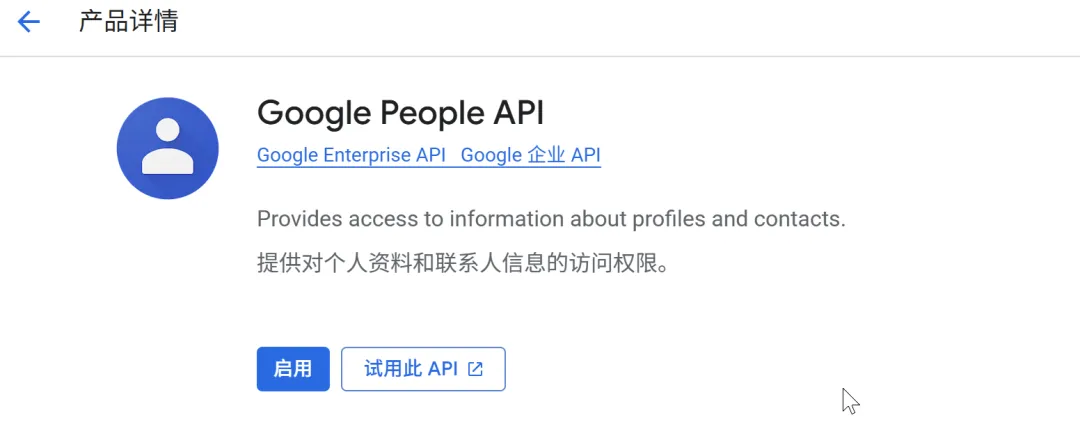
Task: Click the back arrow icon
Action: [x=28, y=22]
